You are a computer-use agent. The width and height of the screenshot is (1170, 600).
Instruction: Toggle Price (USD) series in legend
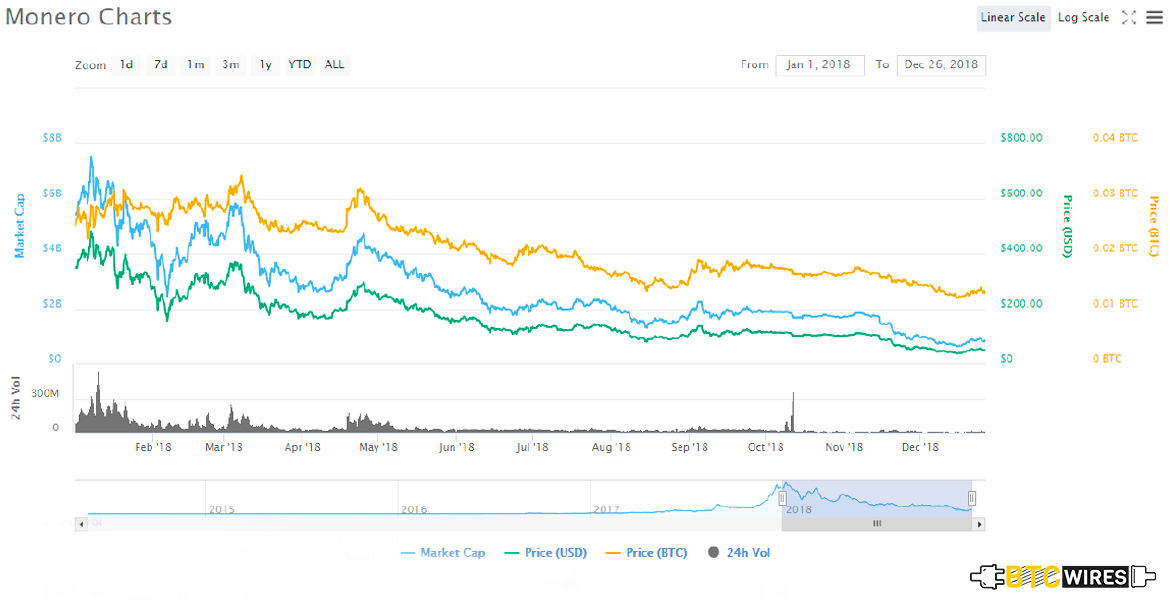(x=545, y=553)
